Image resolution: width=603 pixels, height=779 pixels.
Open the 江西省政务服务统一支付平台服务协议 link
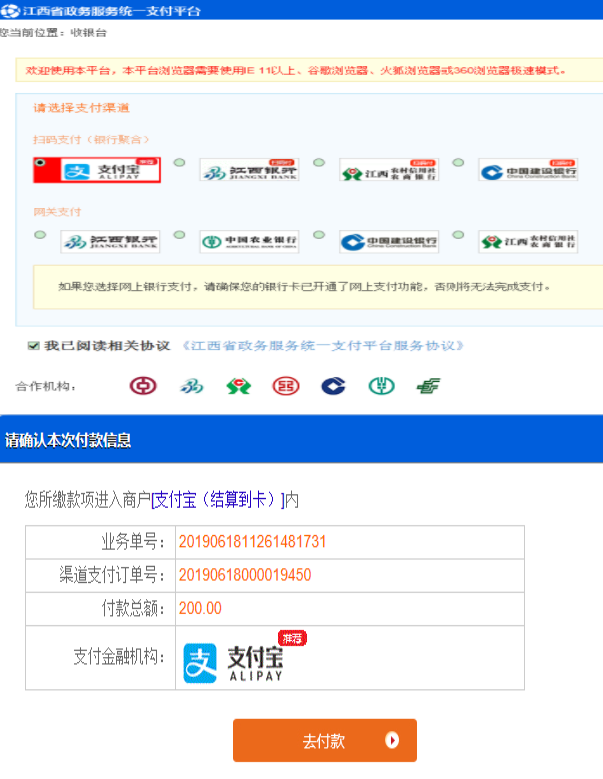pos(323,346)
